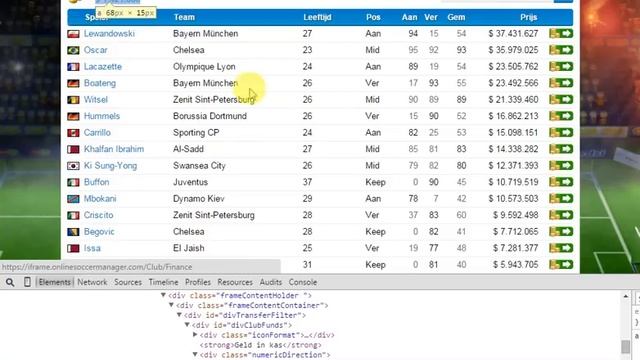Select the 'Geld in kas' strong element
Viewport: 640px width, 360px height.
tap(261, 345)
